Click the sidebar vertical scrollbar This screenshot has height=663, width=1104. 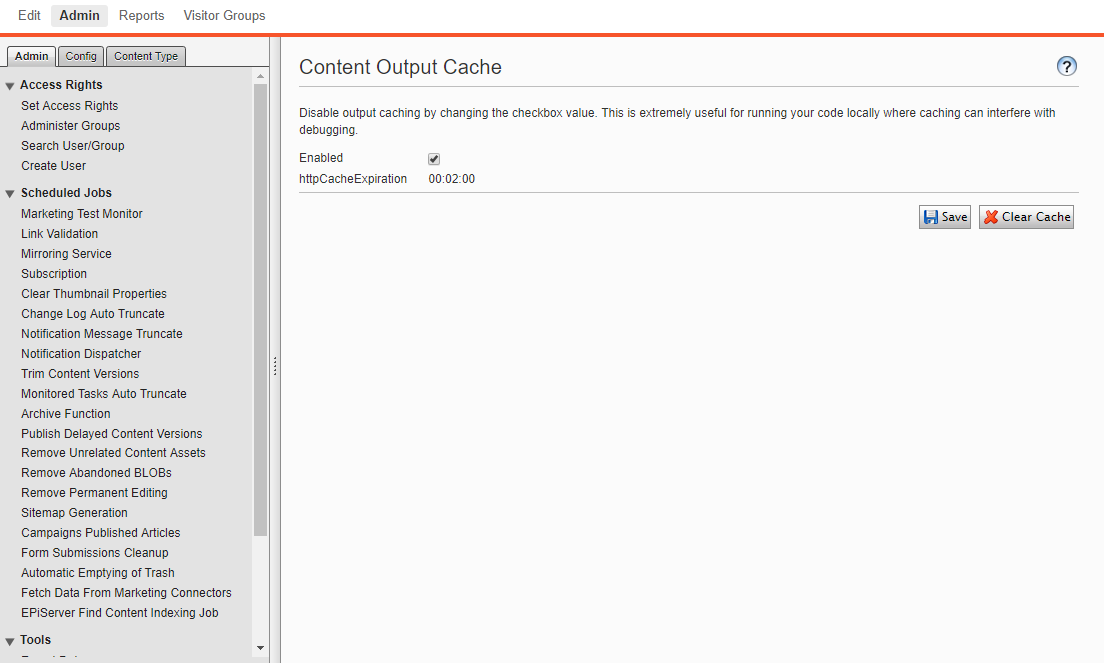(x=260, y=300)
